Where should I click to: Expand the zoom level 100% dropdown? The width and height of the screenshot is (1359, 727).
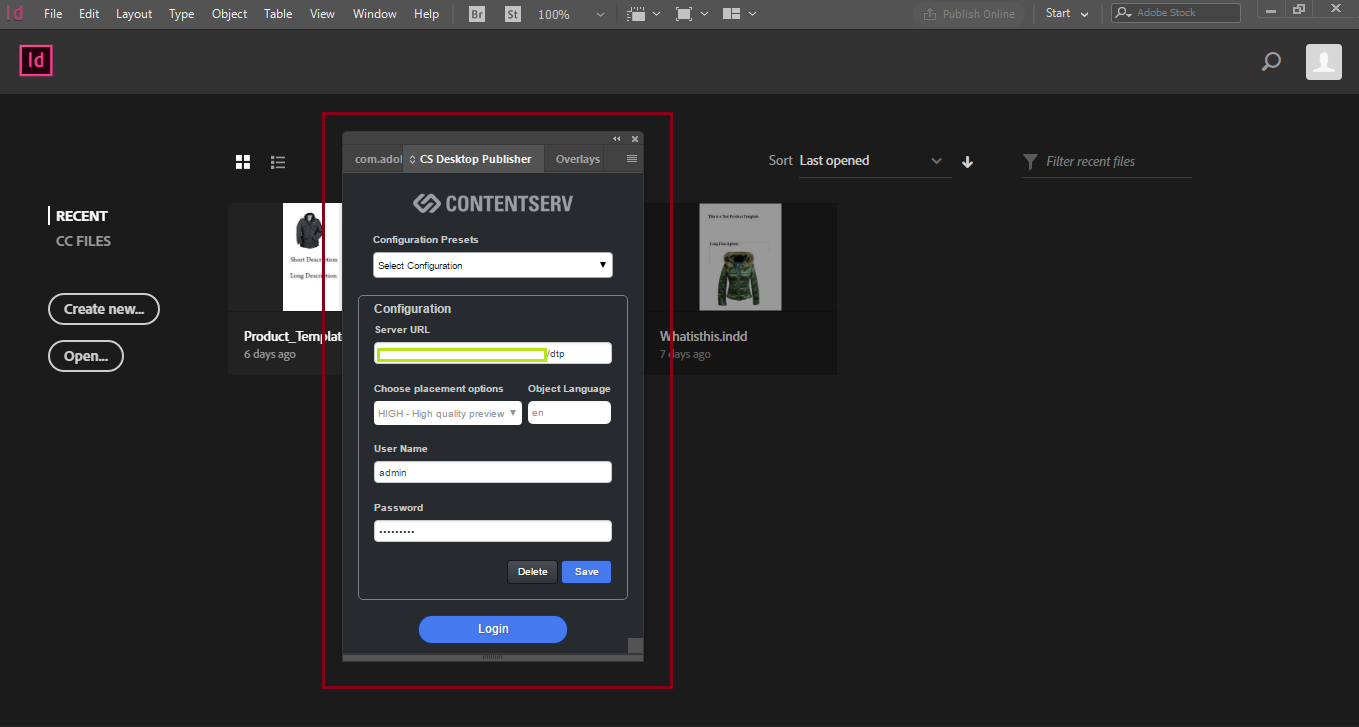pyautogui.click(x=600, y=14)
